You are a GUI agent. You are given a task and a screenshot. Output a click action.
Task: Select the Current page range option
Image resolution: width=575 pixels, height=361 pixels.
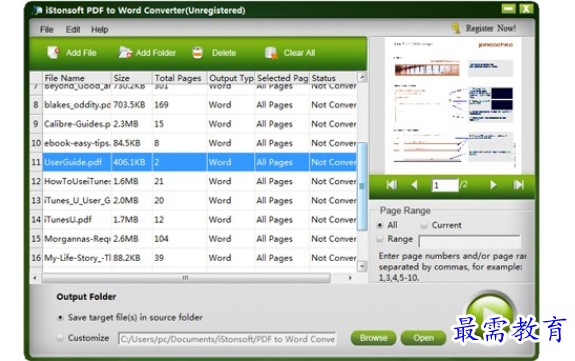pyautogui.click(x=424, y=225)
